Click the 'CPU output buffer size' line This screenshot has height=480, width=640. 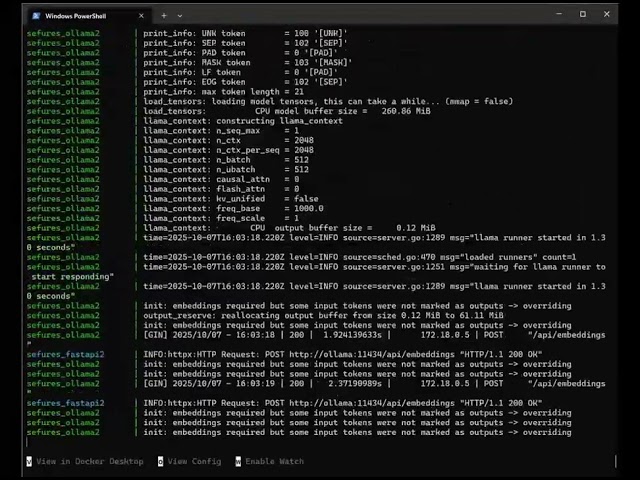pos(289,228)
